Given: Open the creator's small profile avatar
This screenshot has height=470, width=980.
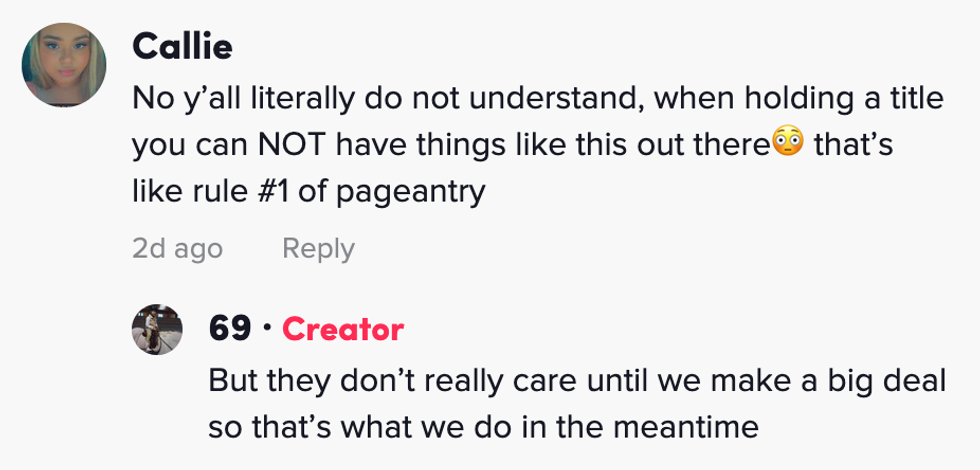Looking at the screenshot, I should click(157, 330).
